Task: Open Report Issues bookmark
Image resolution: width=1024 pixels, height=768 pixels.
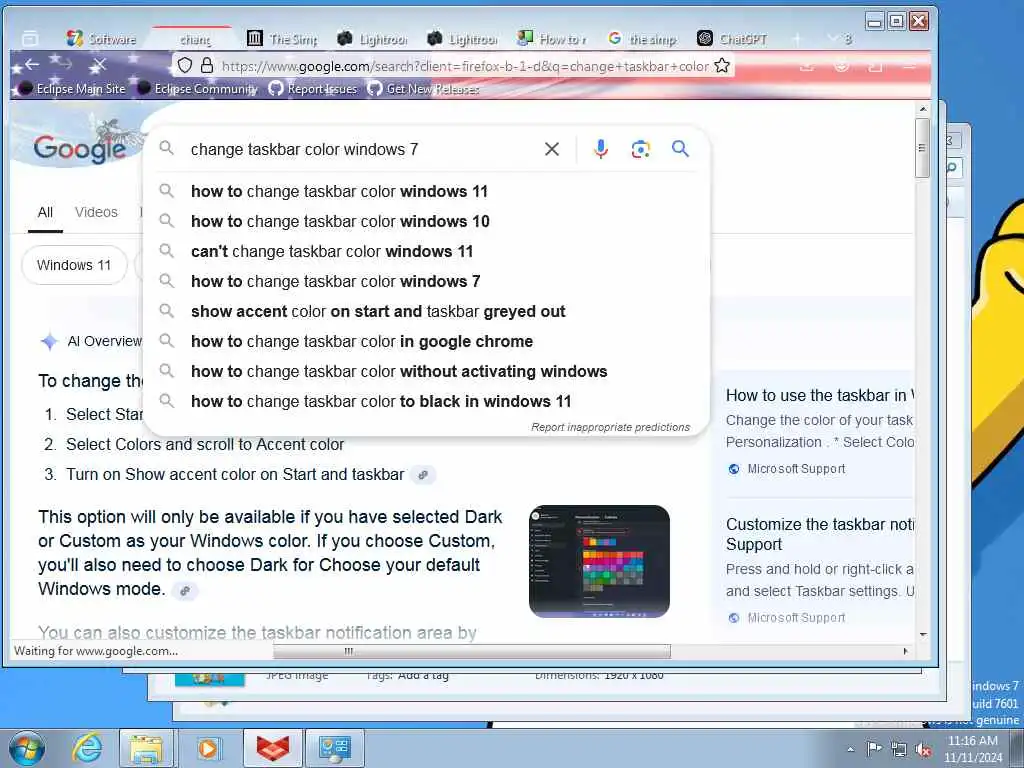Action: pyautogui.click(x=314, y=88)
